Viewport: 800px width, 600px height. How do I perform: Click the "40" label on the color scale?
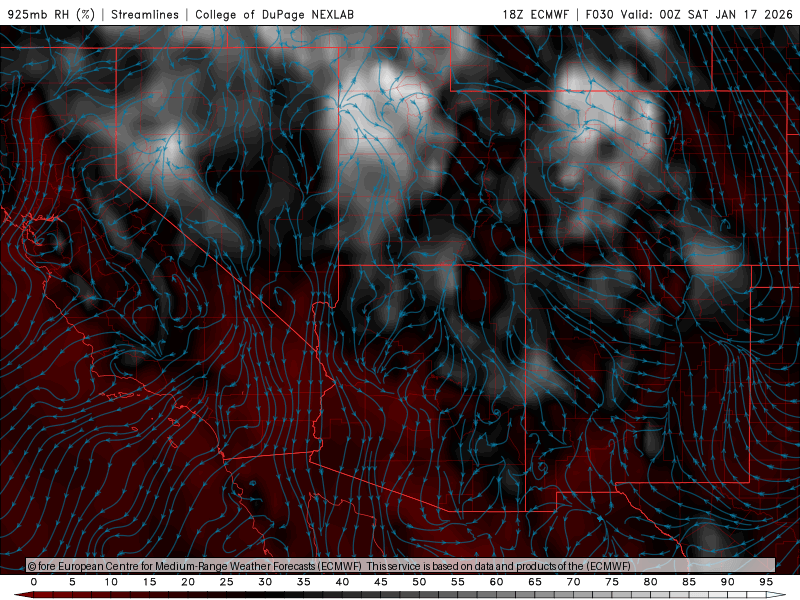pos(342,582)
